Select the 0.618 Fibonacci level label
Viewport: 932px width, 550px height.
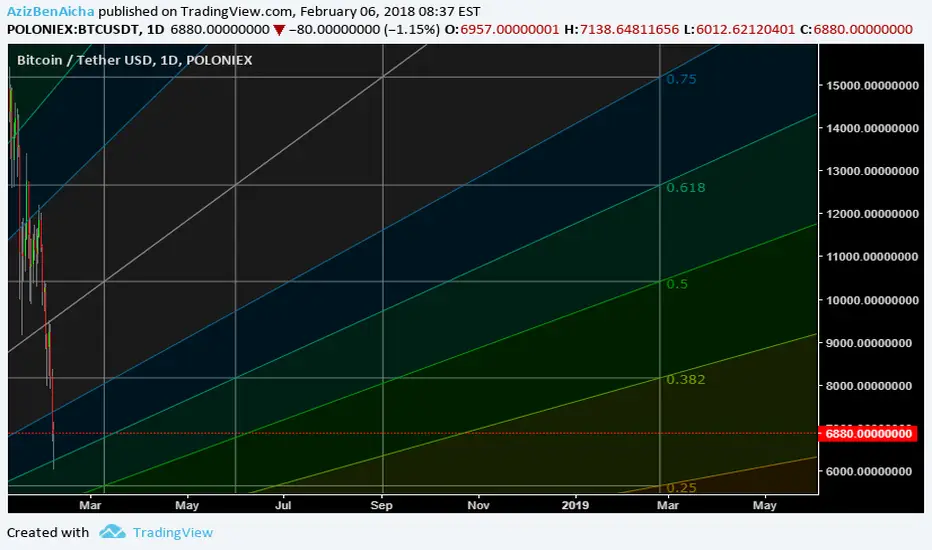pos(685,188)
